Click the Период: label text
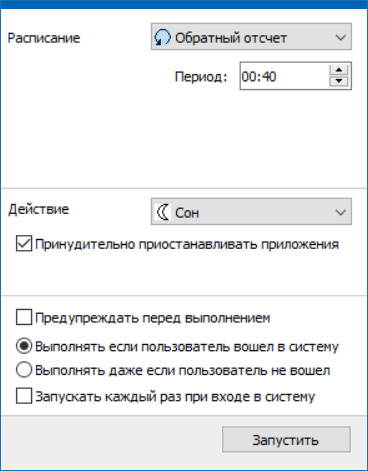The image size is (368, 471). point(201,77)
